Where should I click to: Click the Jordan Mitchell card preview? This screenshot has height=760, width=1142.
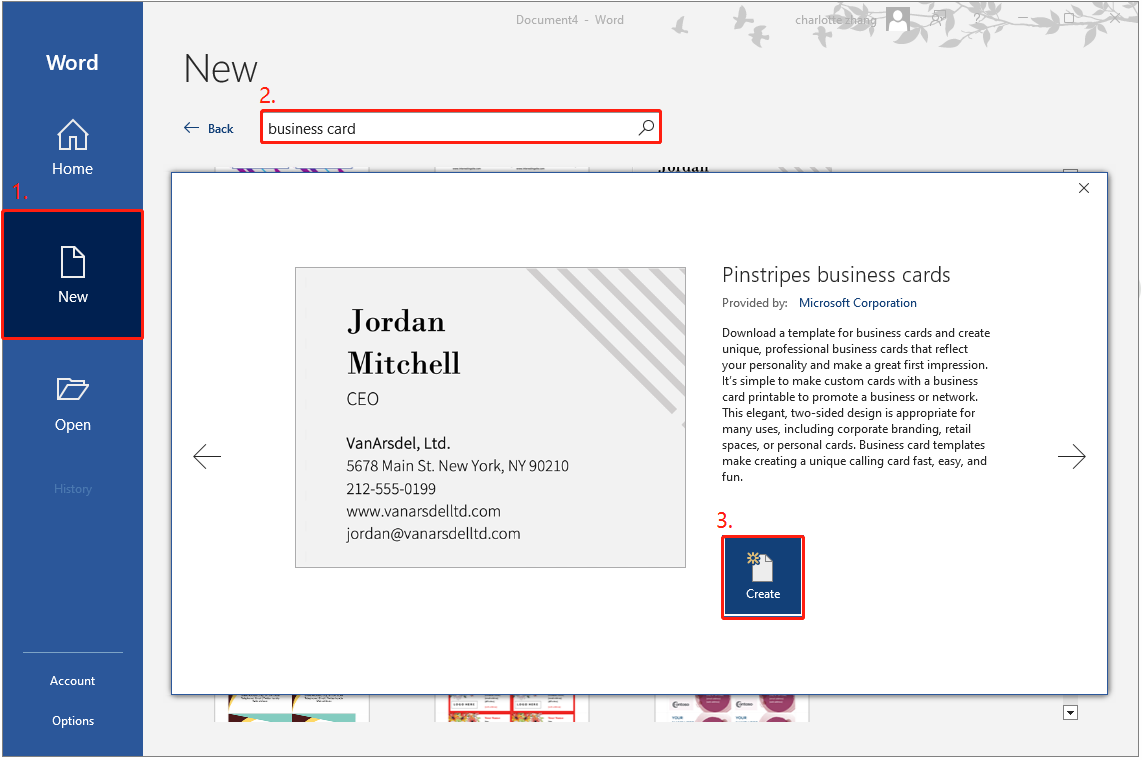(x=490, y=418)
